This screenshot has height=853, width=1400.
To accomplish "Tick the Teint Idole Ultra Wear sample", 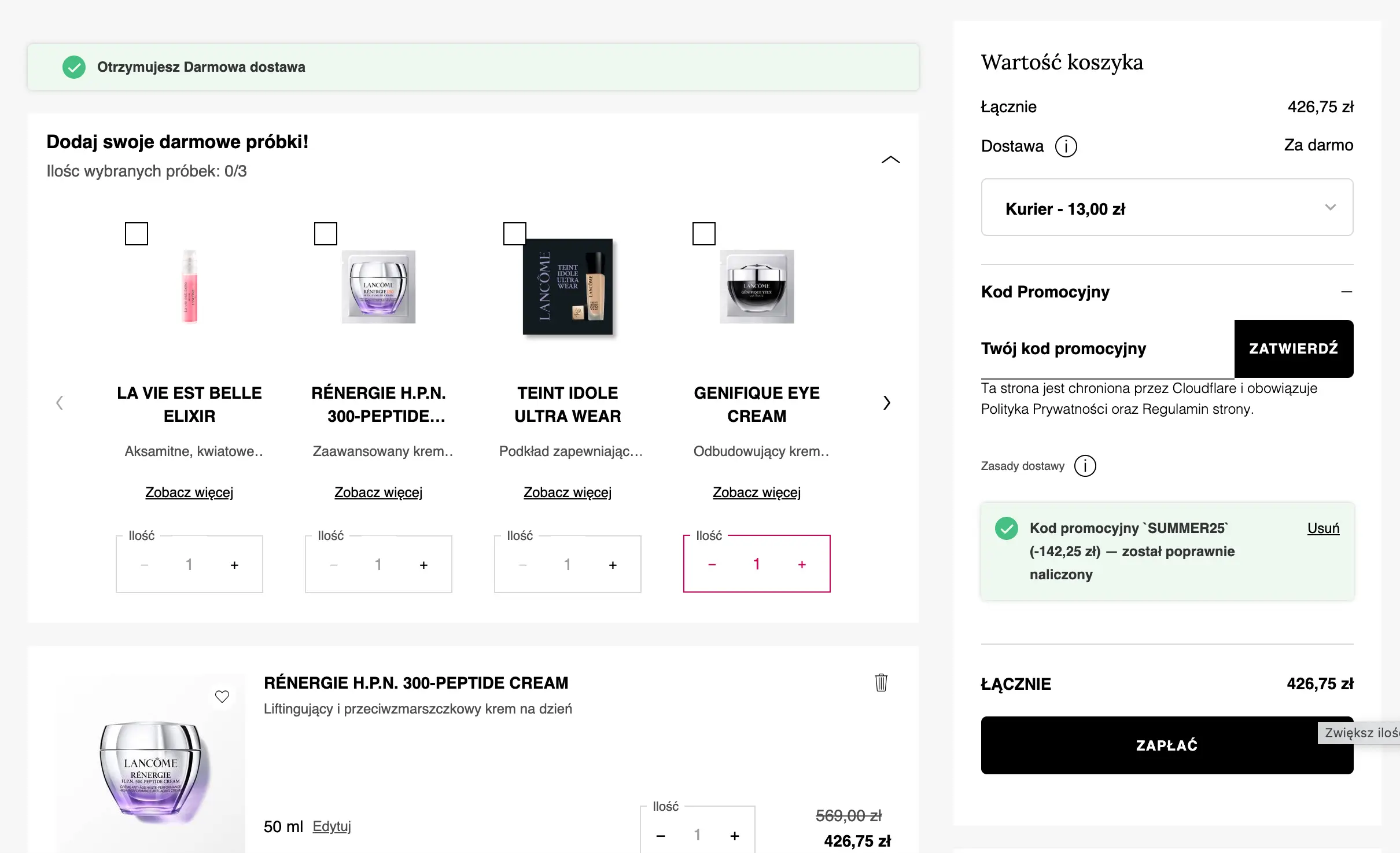I will 515,234.
